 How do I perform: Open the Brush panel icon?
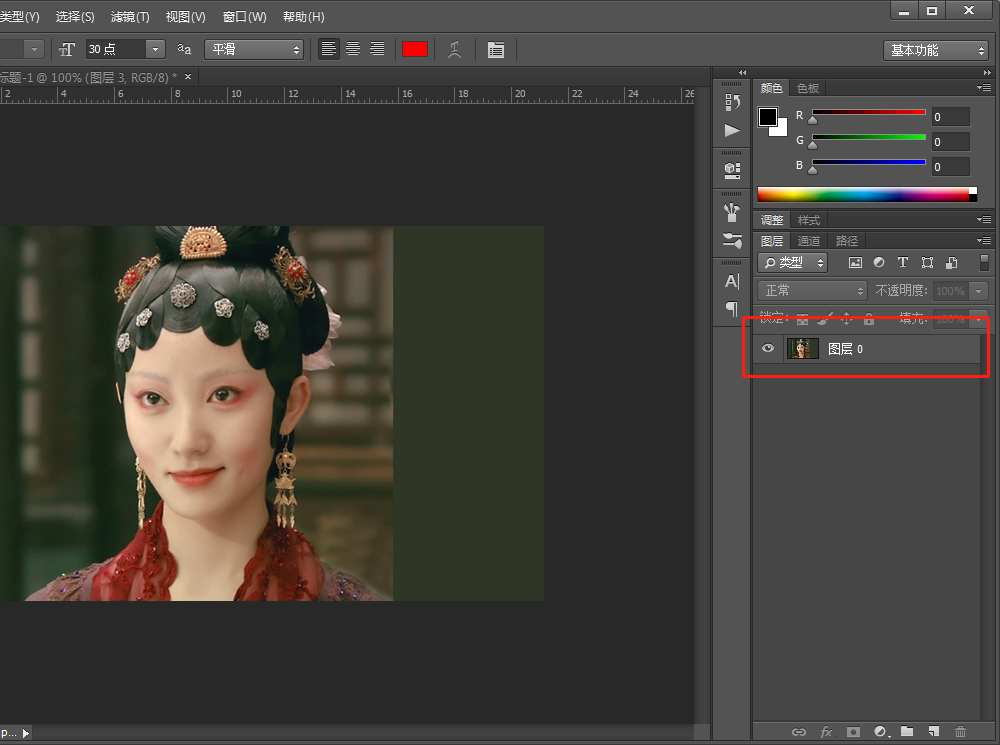point(732,212)
